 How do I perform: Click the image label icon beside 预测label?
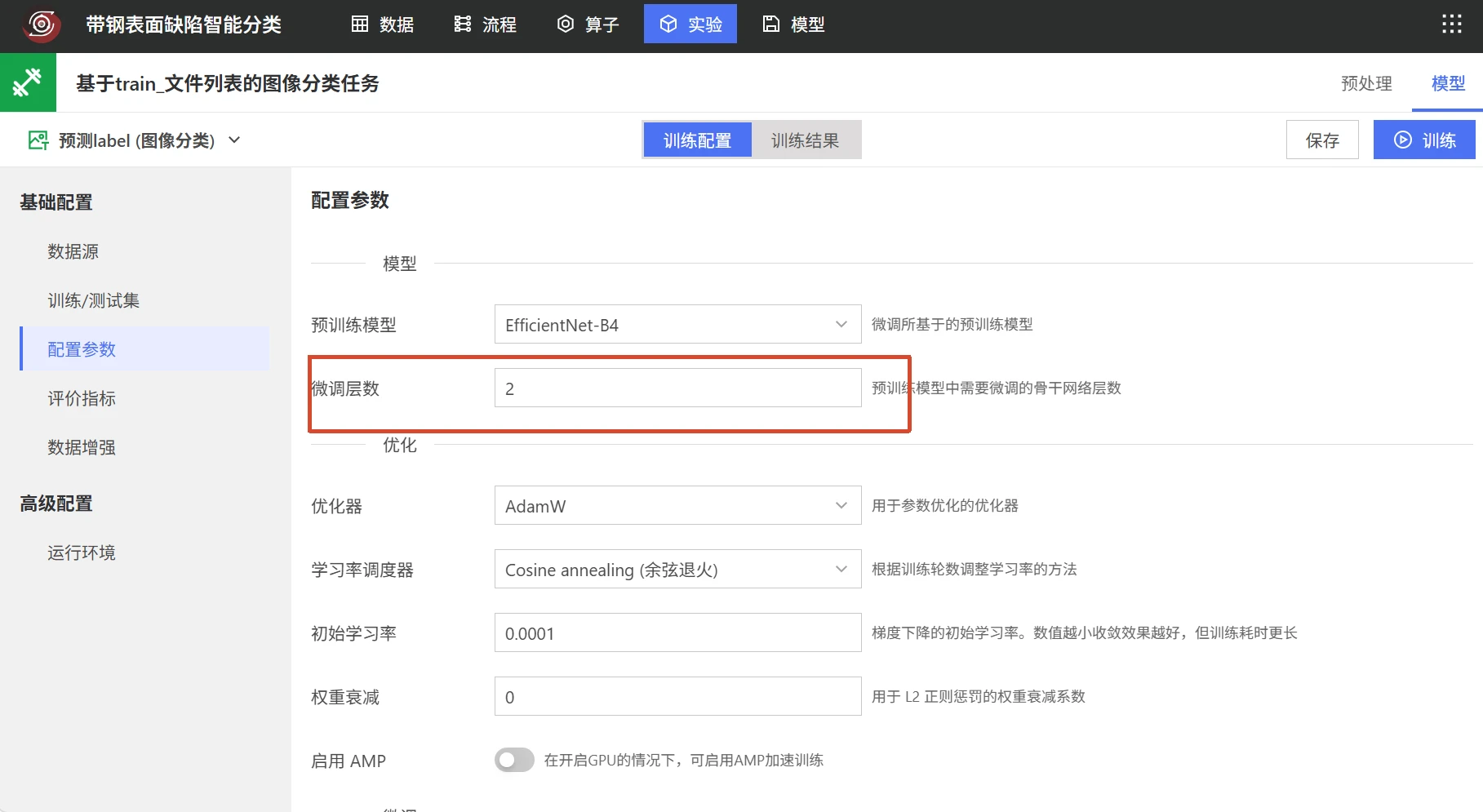click(38, 140)
